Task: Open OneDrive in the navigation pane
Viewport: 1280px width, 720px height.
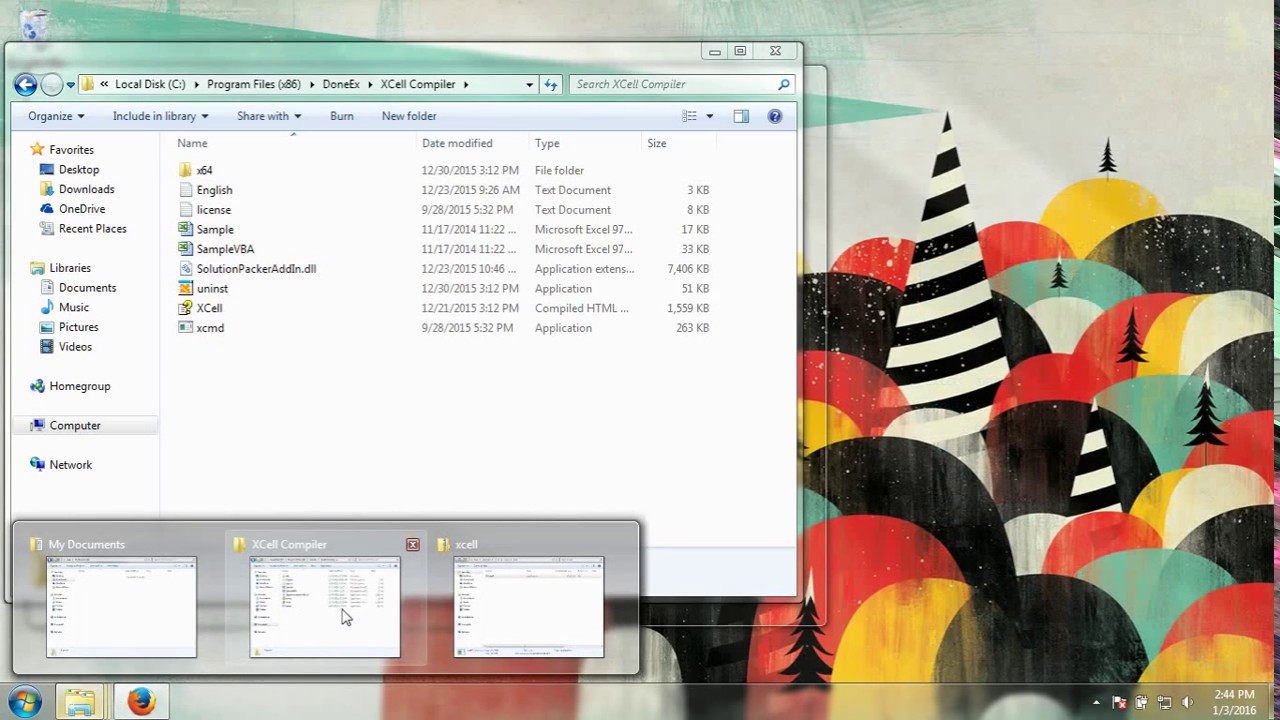Action: coord(81,209)
